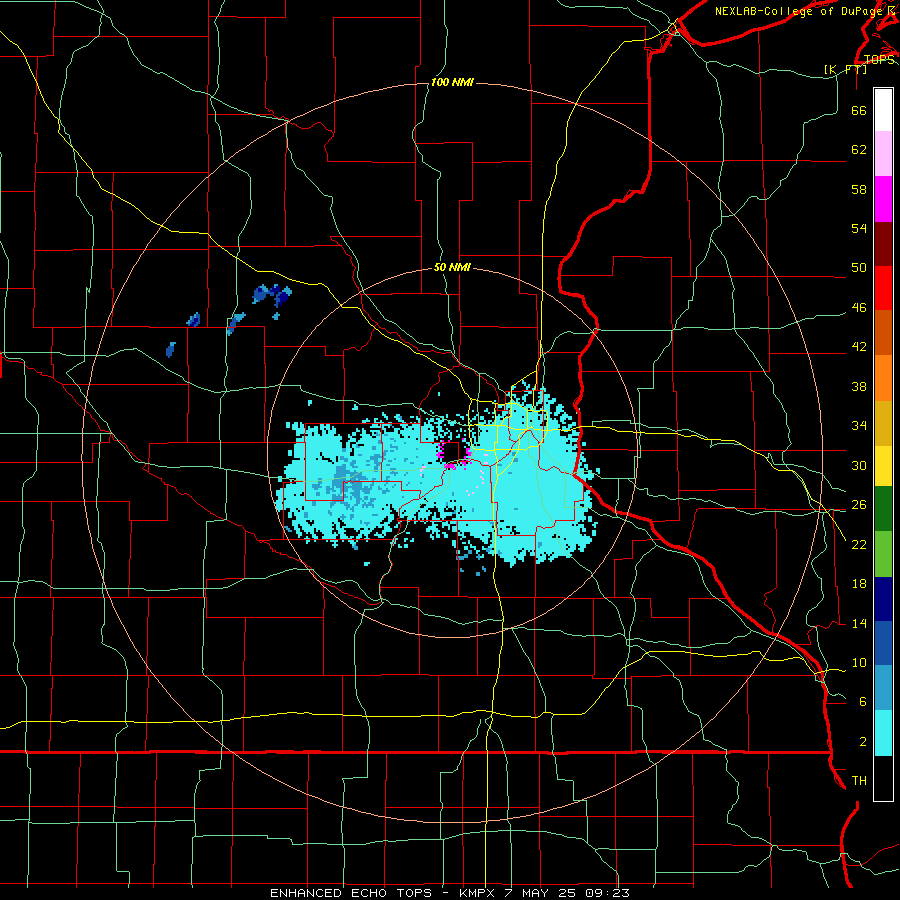Viewport: 900px width, 900px height.
Task: Click the 'NEXLAB-College of DuPage' credit text
Action: [x=800, y=11]
